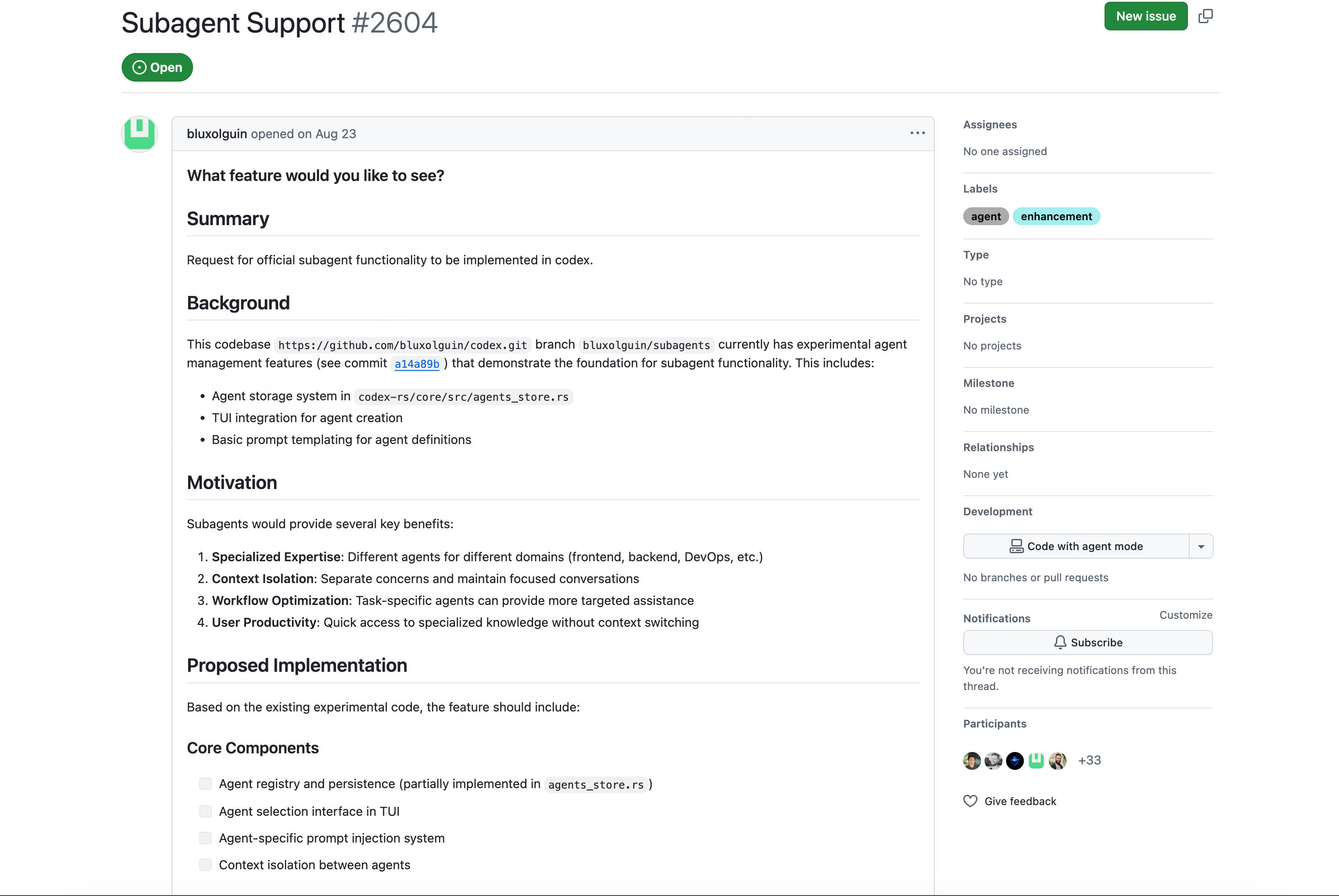Click the Subscribe notifications button
1339x896 pixels.
tap(1088, 642)
